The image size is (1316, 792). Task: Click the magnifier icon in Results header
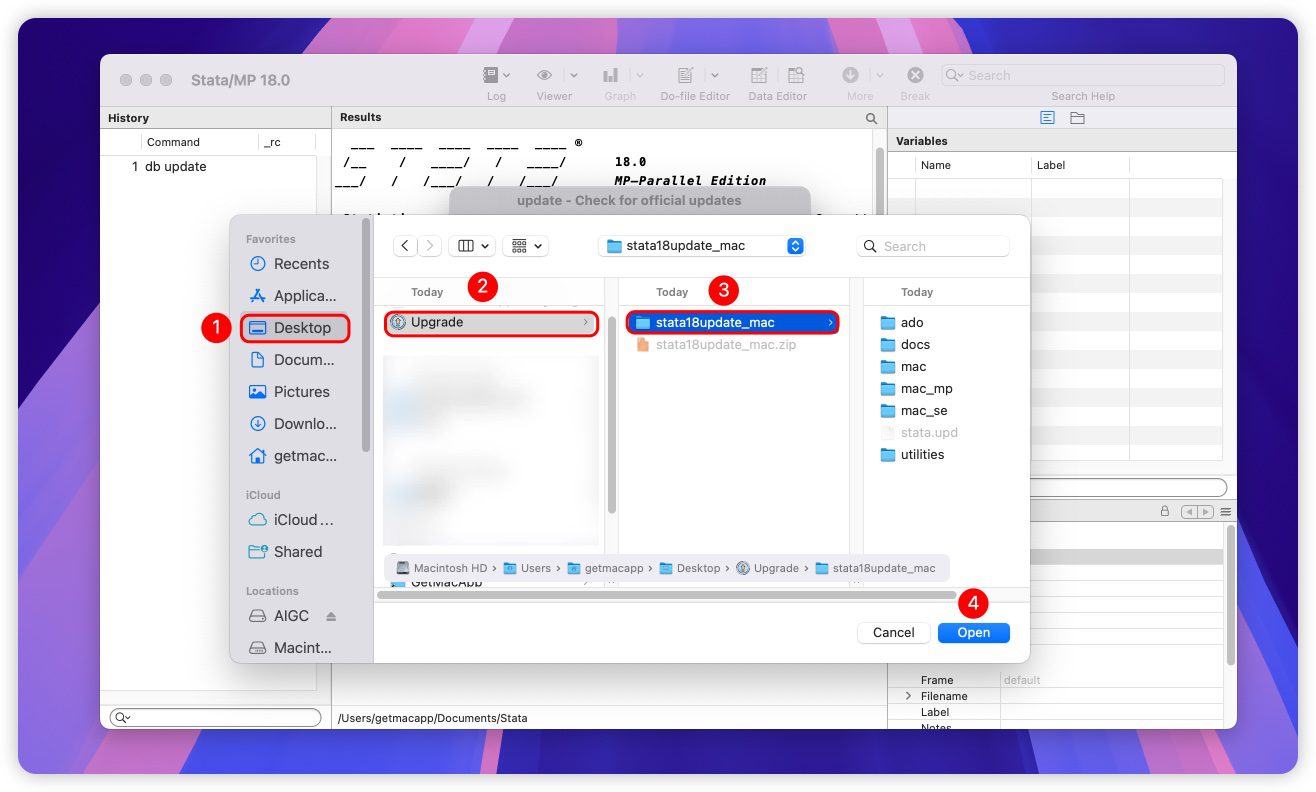pyautogui.click(x=871, y=118)
